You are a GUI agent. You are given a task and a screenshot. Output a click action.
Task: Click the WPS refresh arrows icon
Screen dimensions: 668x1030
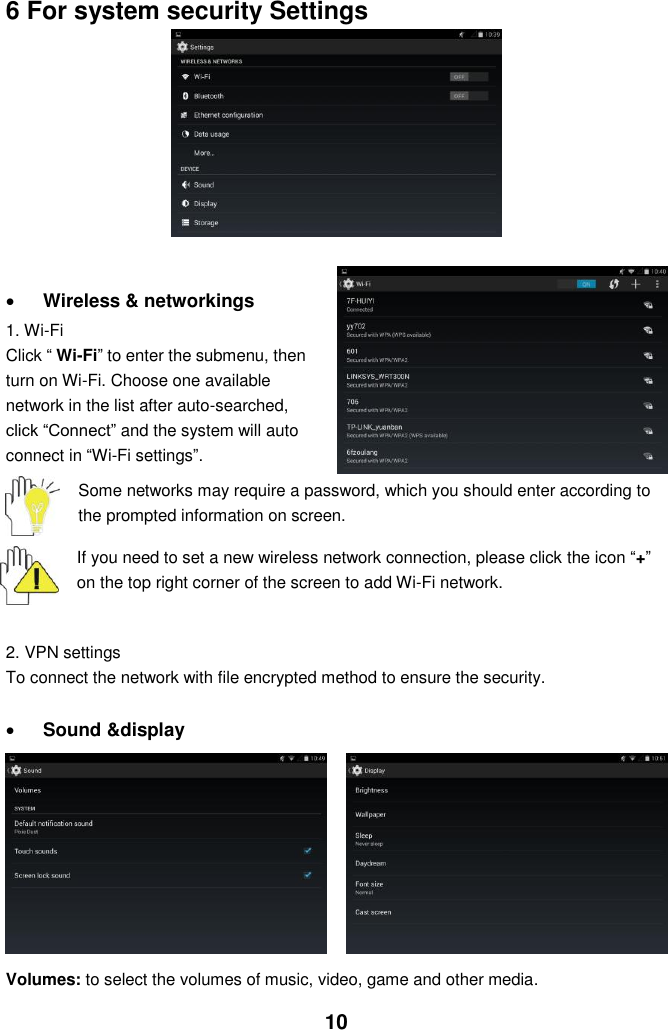tap(613, 284)
